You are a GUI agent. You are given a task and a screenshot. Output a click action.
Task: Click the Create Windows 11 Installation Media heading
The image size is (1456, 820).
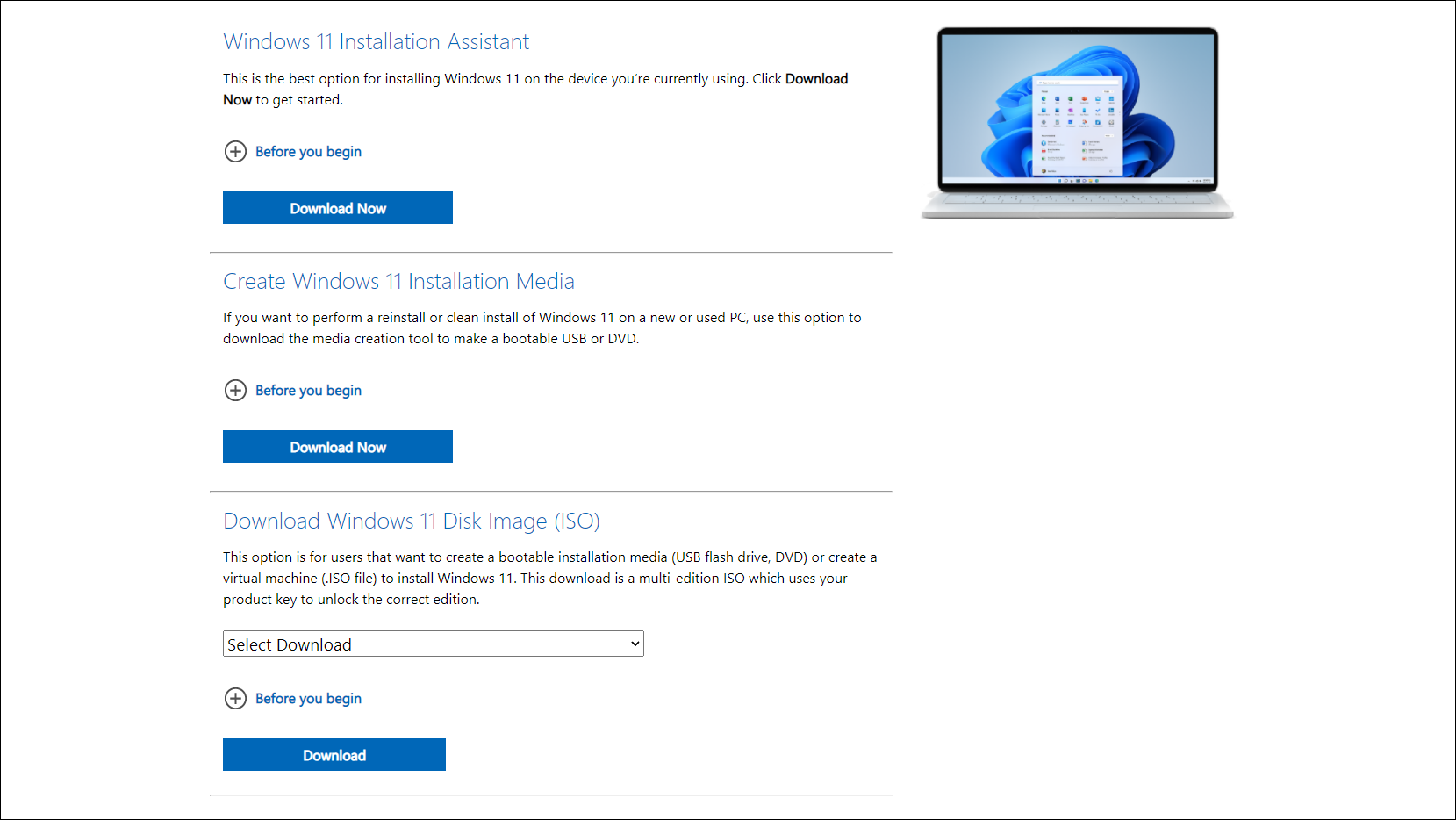tap(398, 281)
